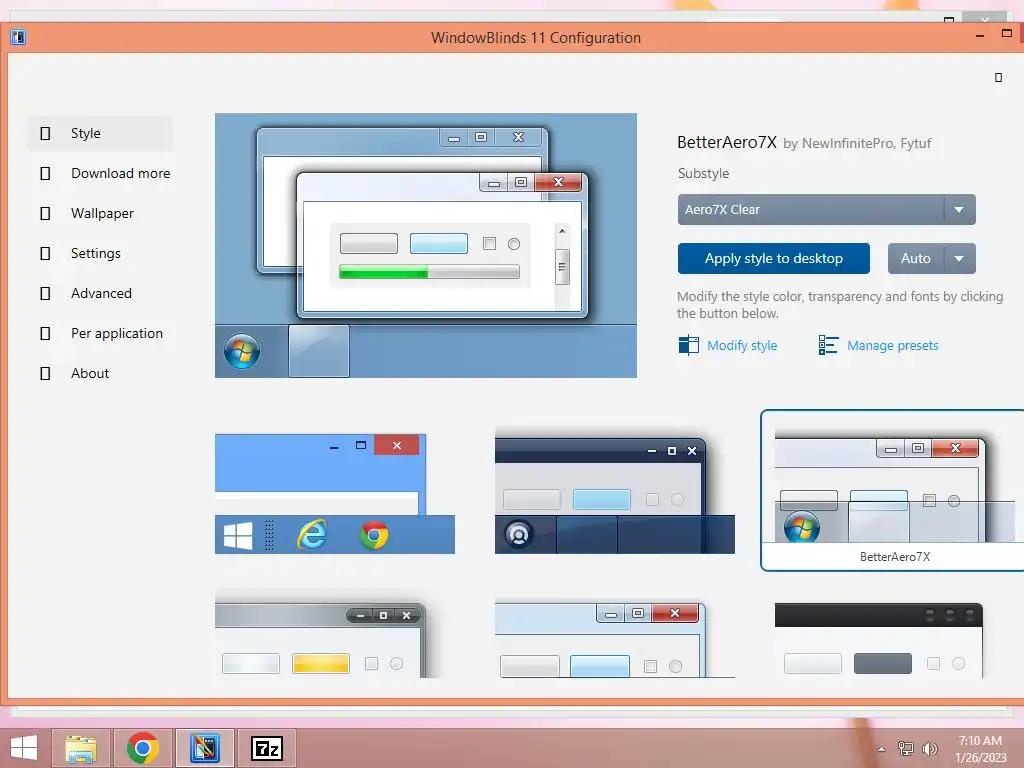Open the Windows Start button
This screenshot has width=1024, height=768.
24,748
